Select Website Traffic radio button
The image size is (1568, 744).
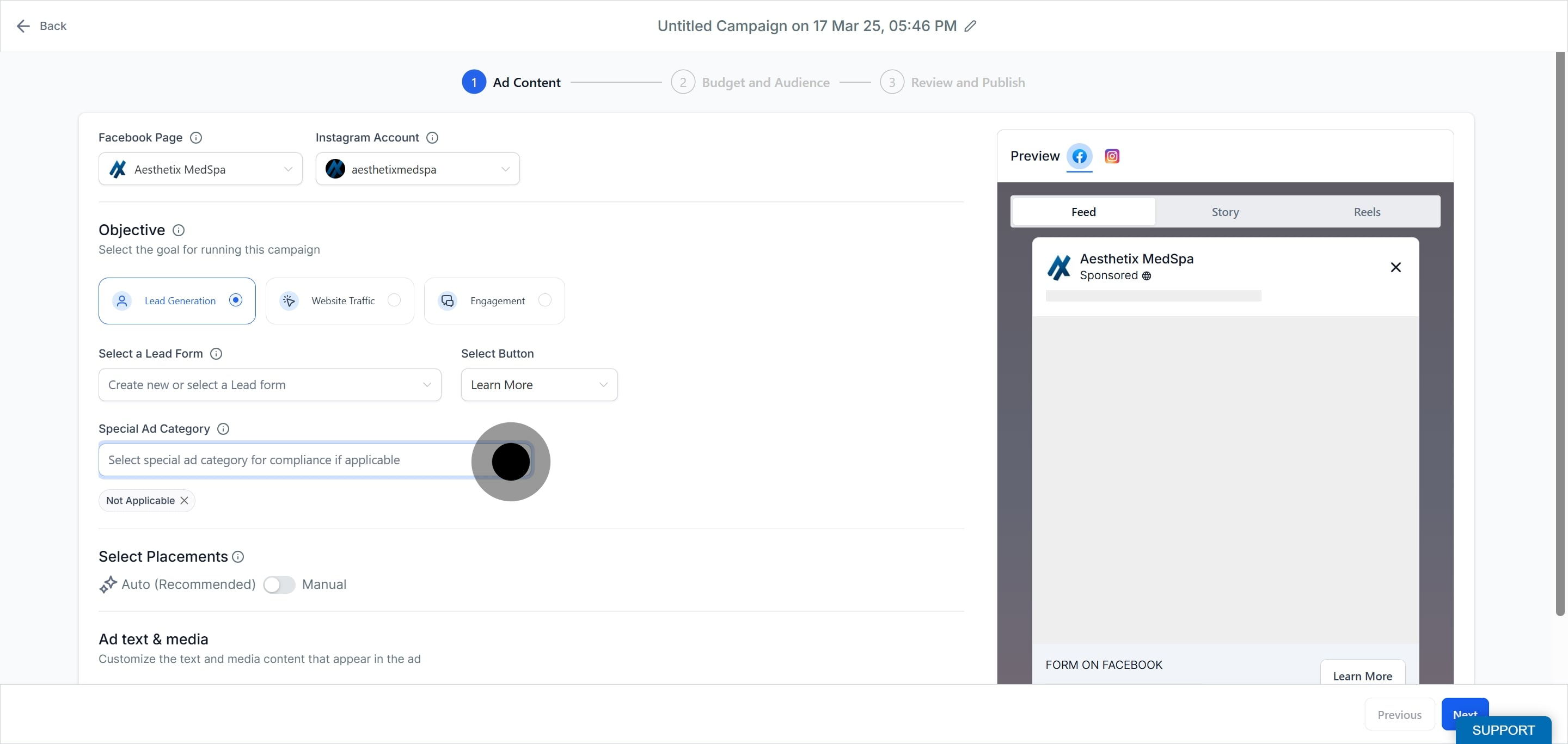pos(394,300)
